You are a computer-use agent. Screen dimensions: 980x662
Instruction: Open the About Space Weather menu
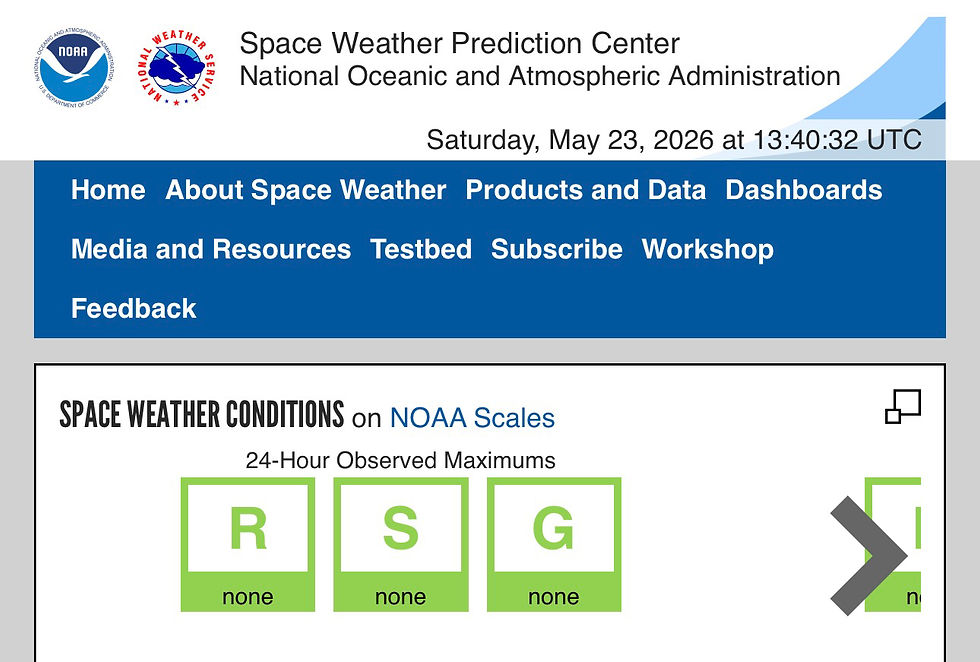click(306, 189)
